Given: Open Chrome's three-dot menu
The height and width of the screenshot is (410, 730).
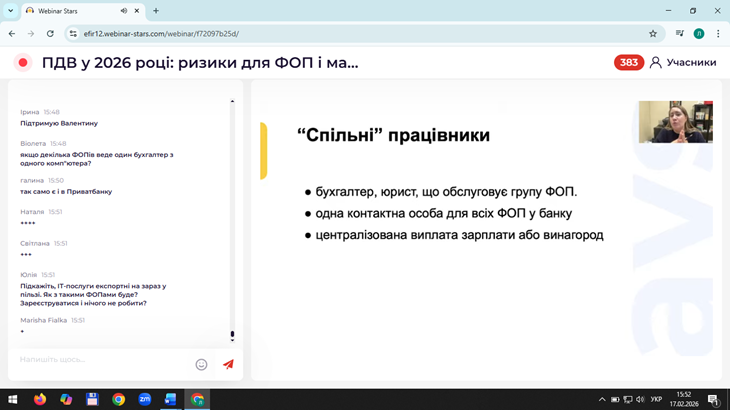Looking at the screenshot, I should (x=717, y=33).
